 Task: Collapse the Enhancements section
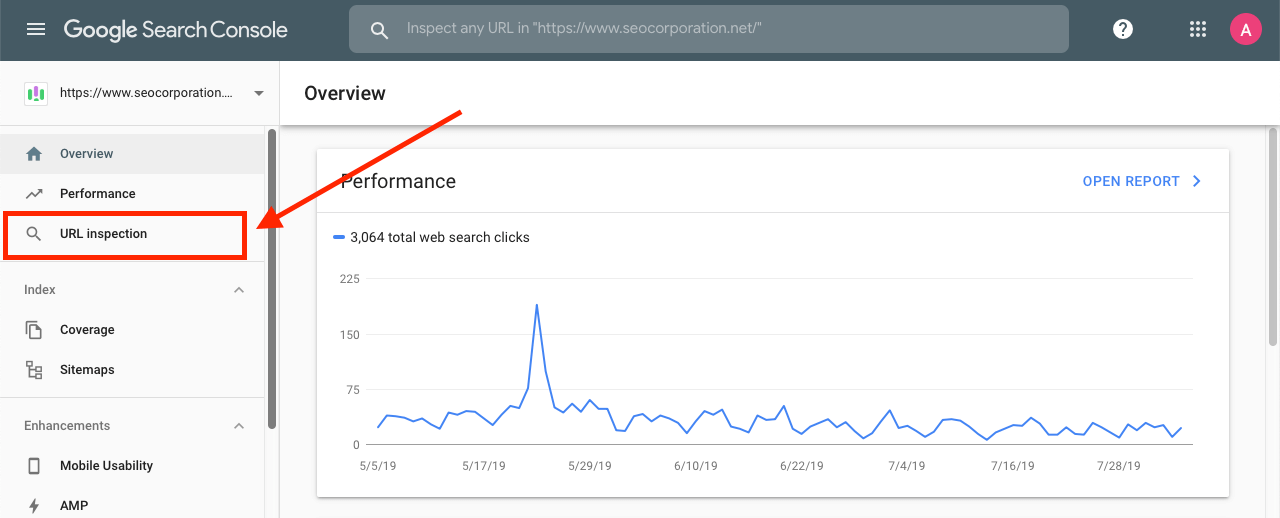pyautogui.click(x=239, y=426)
